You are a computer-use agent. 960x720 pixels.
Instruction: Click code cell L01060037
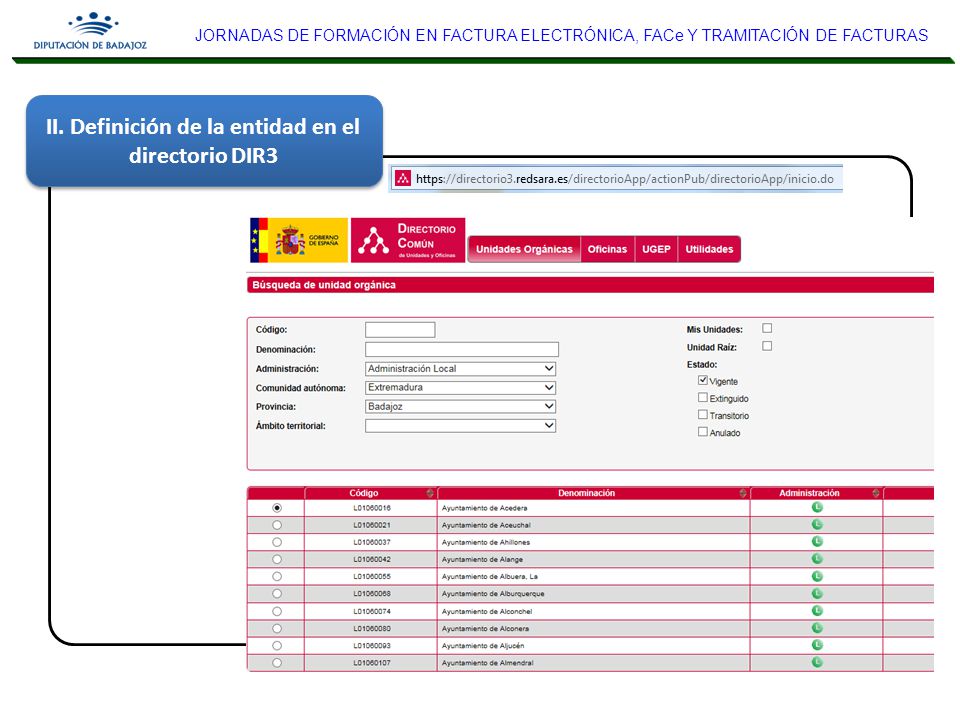click(x=372, y=542)
